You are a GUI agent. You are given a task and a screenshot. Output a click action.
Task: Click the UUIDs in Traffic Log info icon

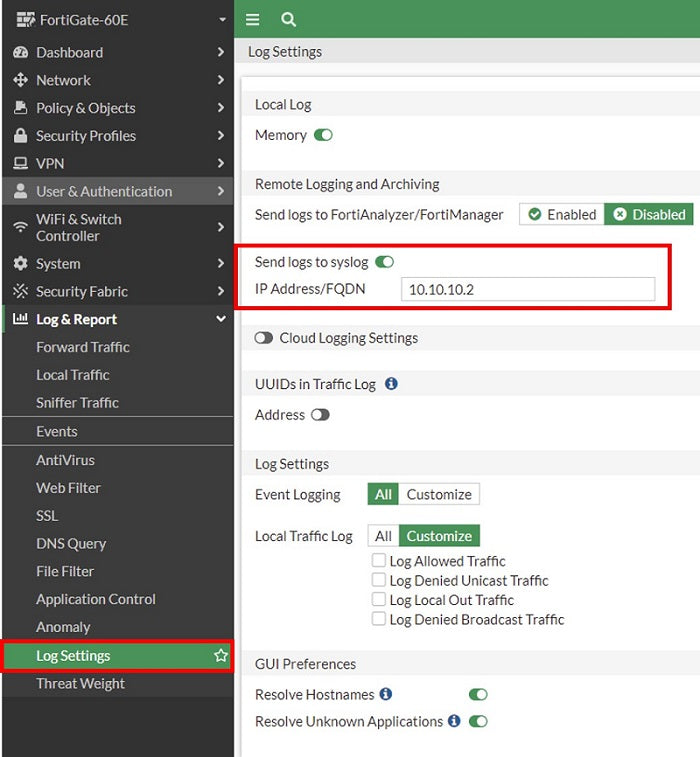[x=391, y=383]
